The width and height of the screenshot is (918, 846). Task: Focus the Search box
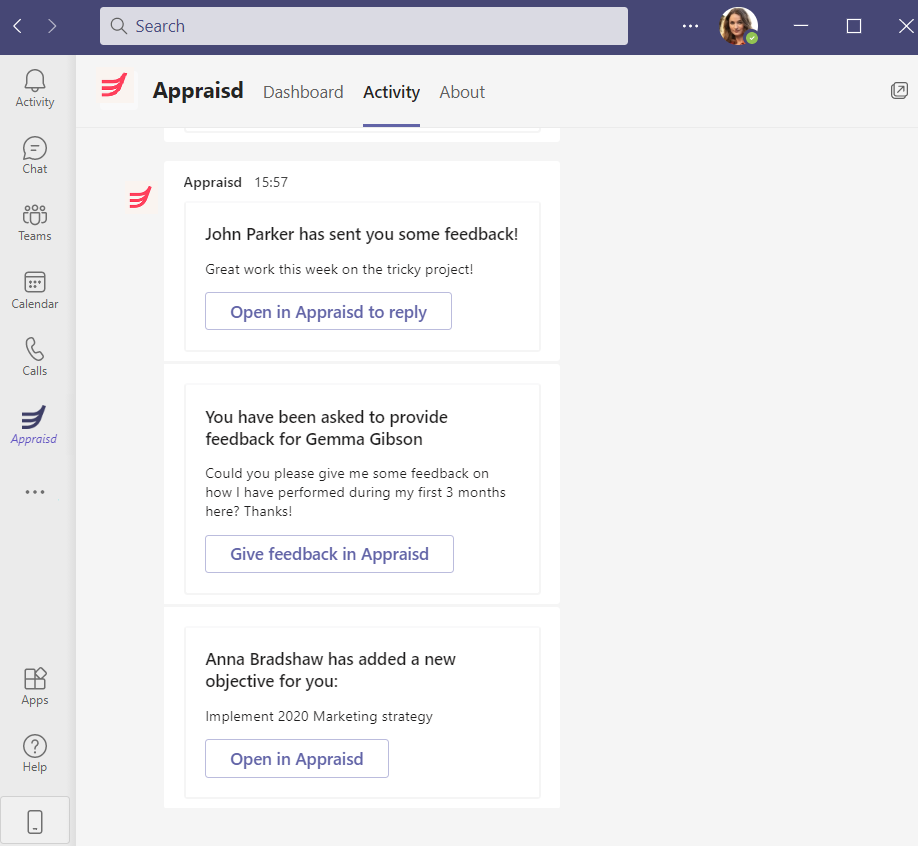(x=364, y=26)
